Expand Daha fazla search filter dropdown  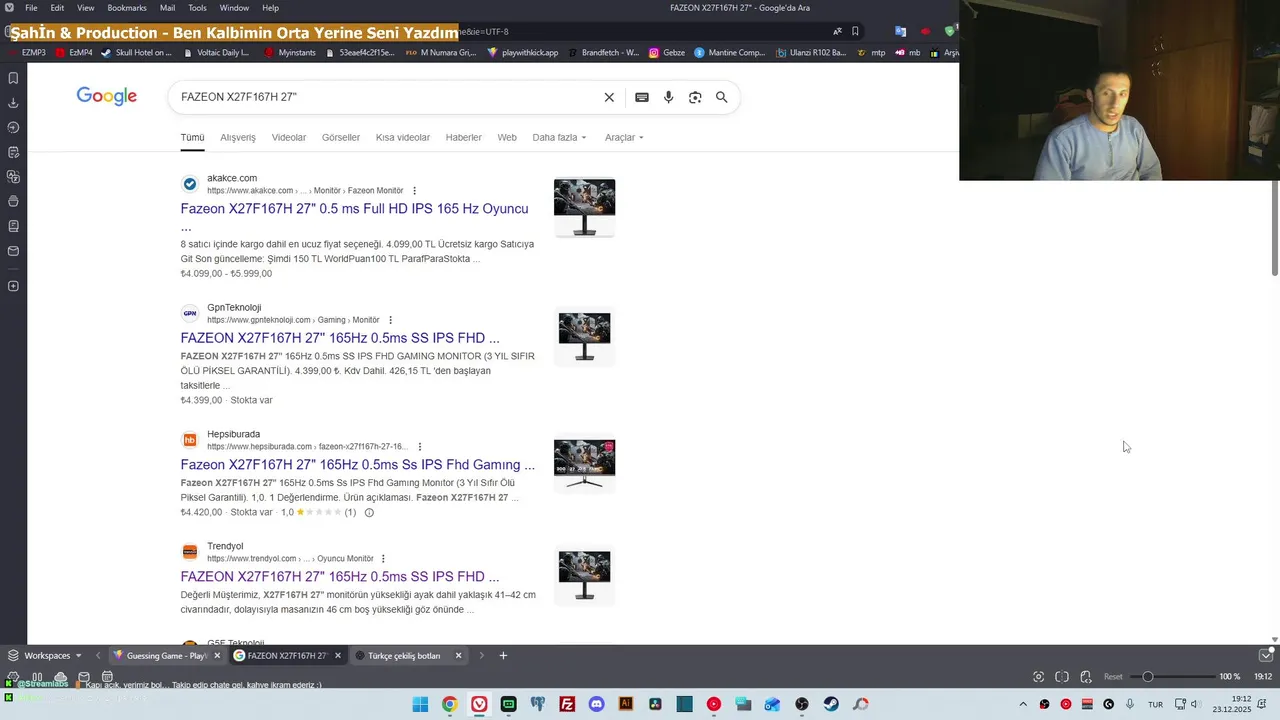pos(559,137)
